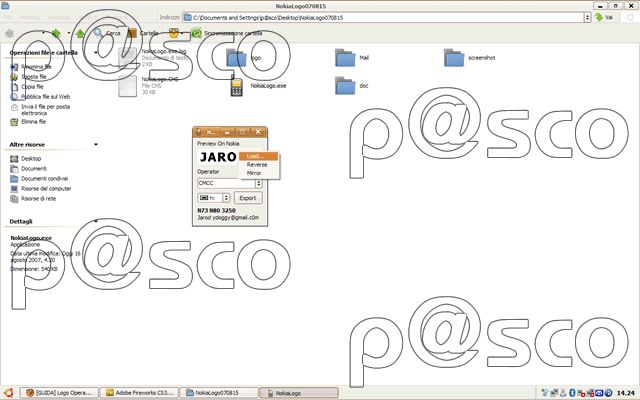Toggle the Cartelle folders pane
This screenshot has height=400, width=640.
(x=143, y=33)
